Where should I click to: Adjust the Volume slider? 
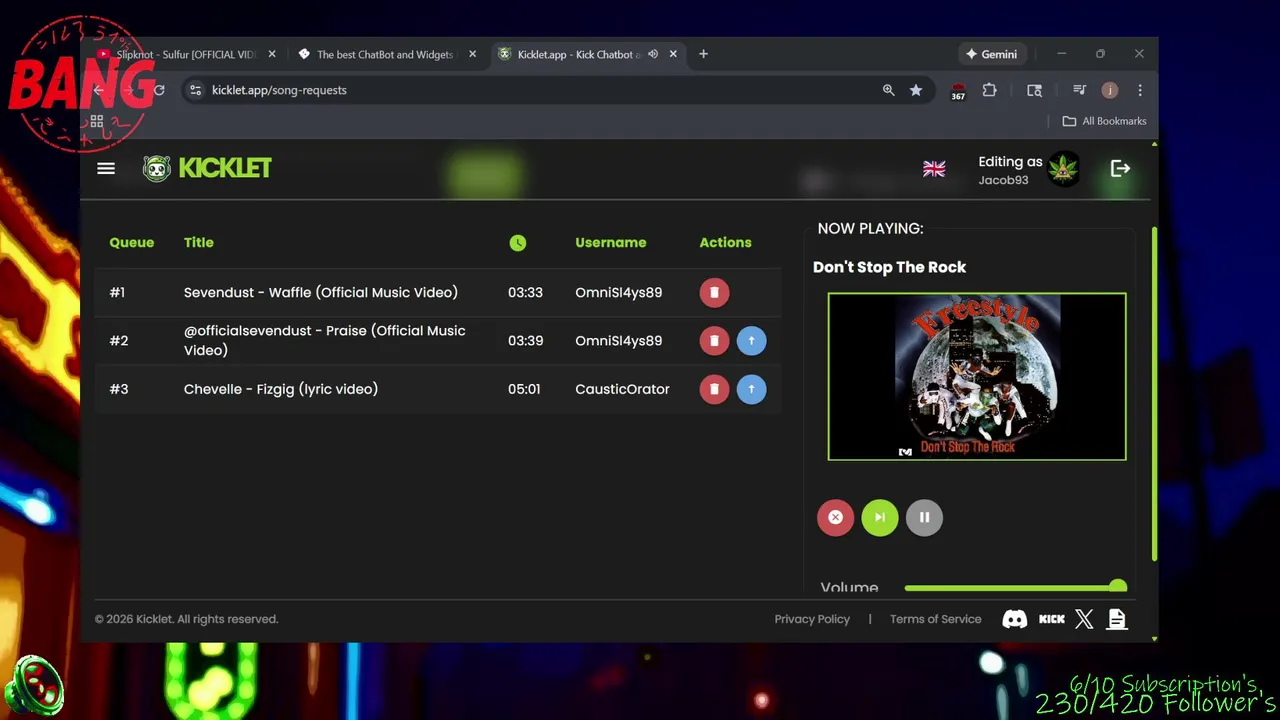[1015, 588]
